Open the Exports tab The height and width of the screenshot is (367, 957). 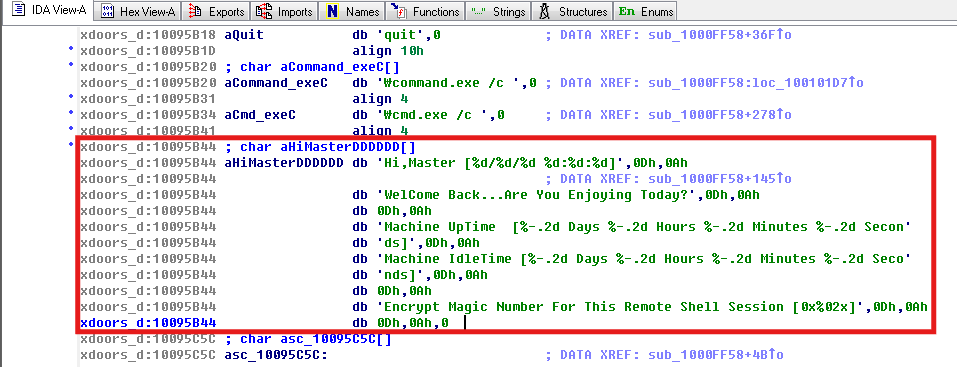coord(217,11)
